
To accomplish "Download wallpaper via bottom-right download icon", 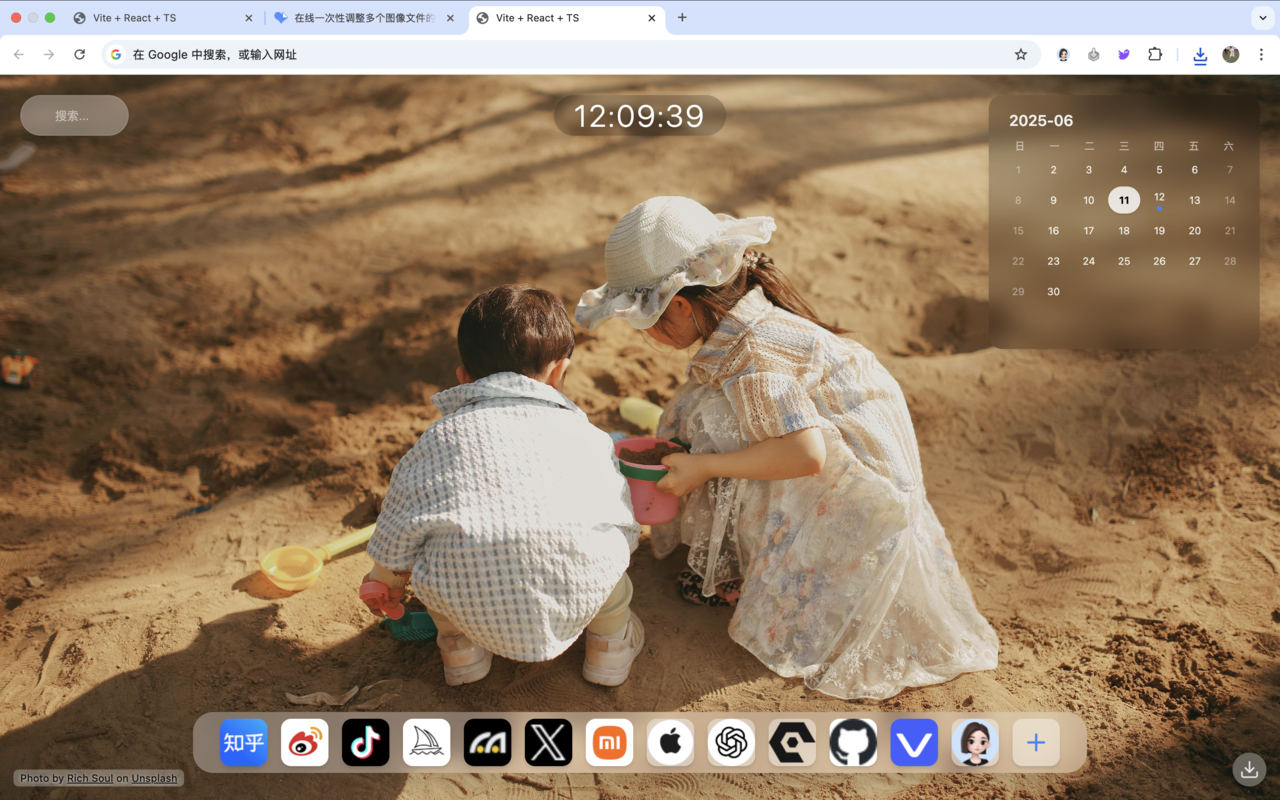I will [x=1249, y=769].
